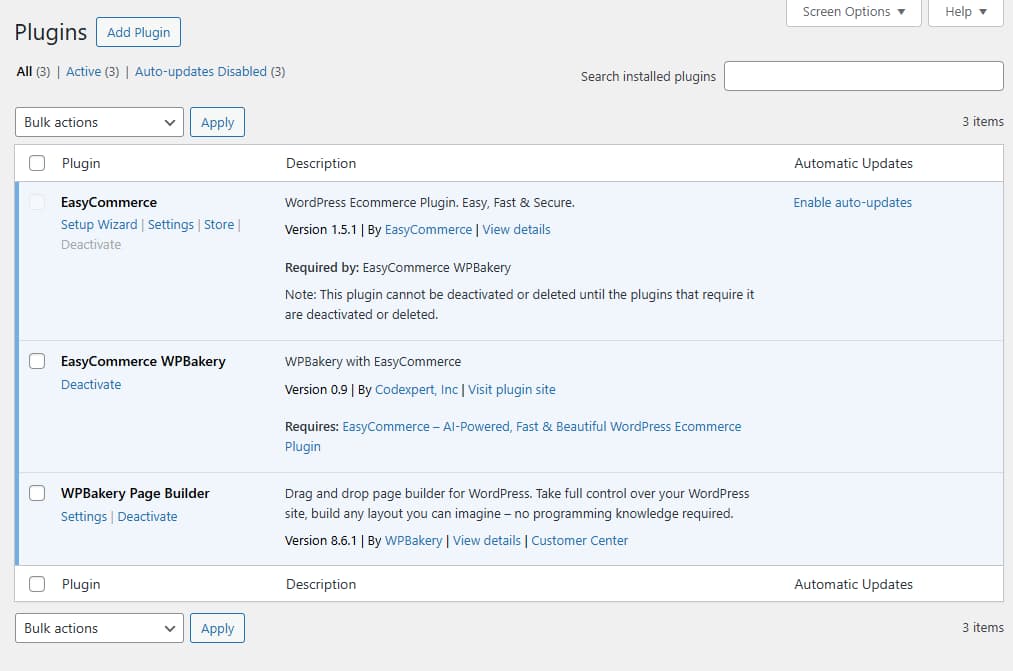This screenshot has height=671, width=1013.
Task: Check the WPBakery Page Builder checkbox
Action: (37, 492)
